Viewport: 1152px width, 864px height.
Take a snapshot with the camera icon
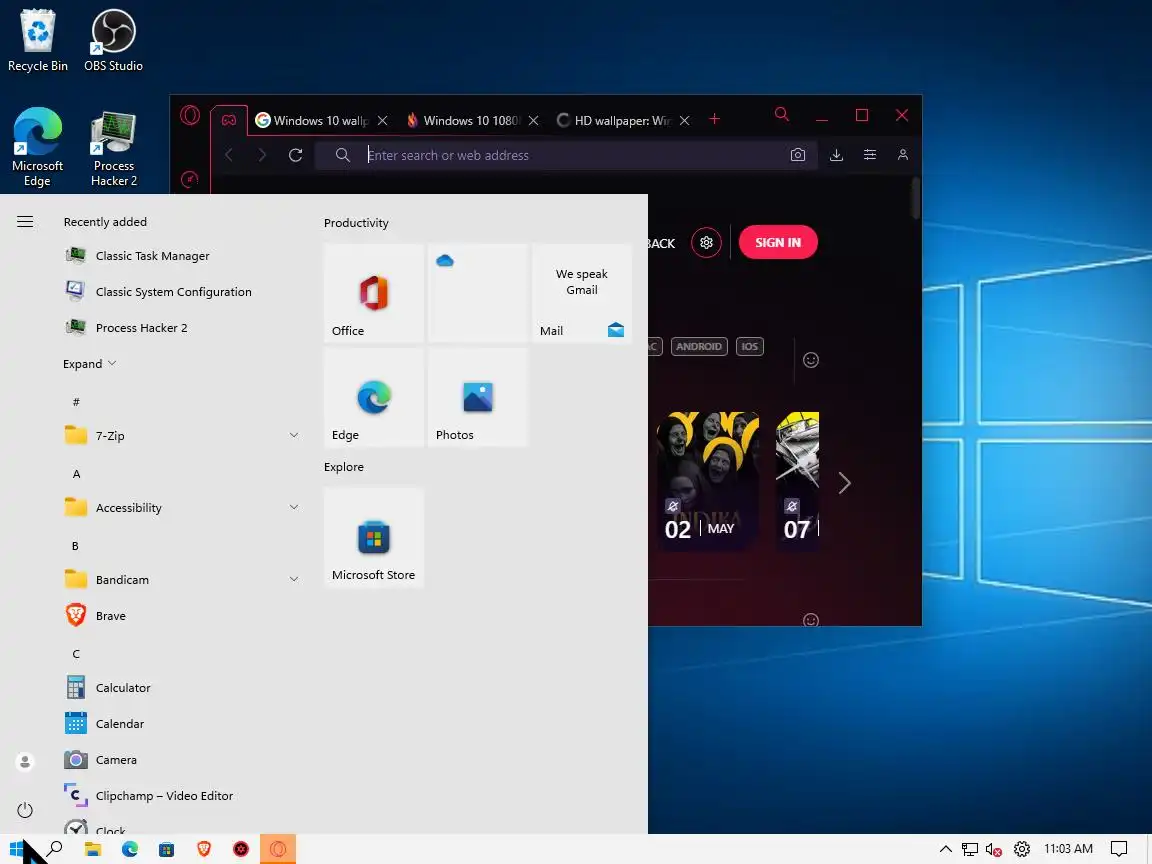coord(798,155)
